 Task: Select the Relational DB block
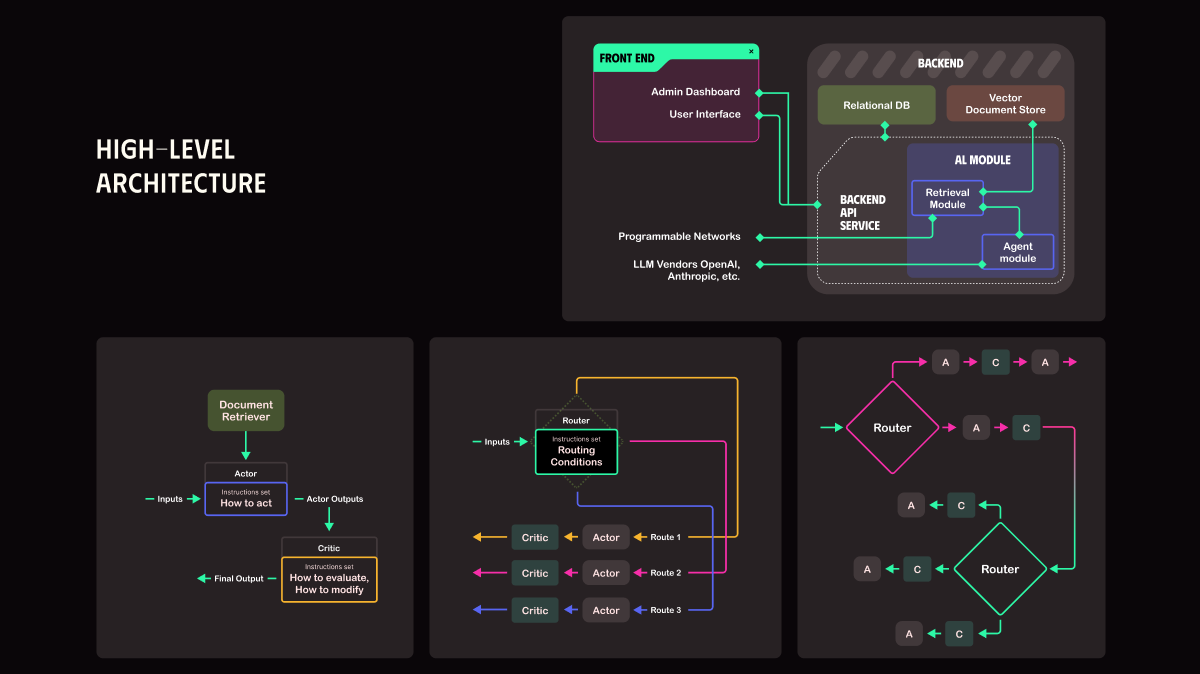coord(876,105)
